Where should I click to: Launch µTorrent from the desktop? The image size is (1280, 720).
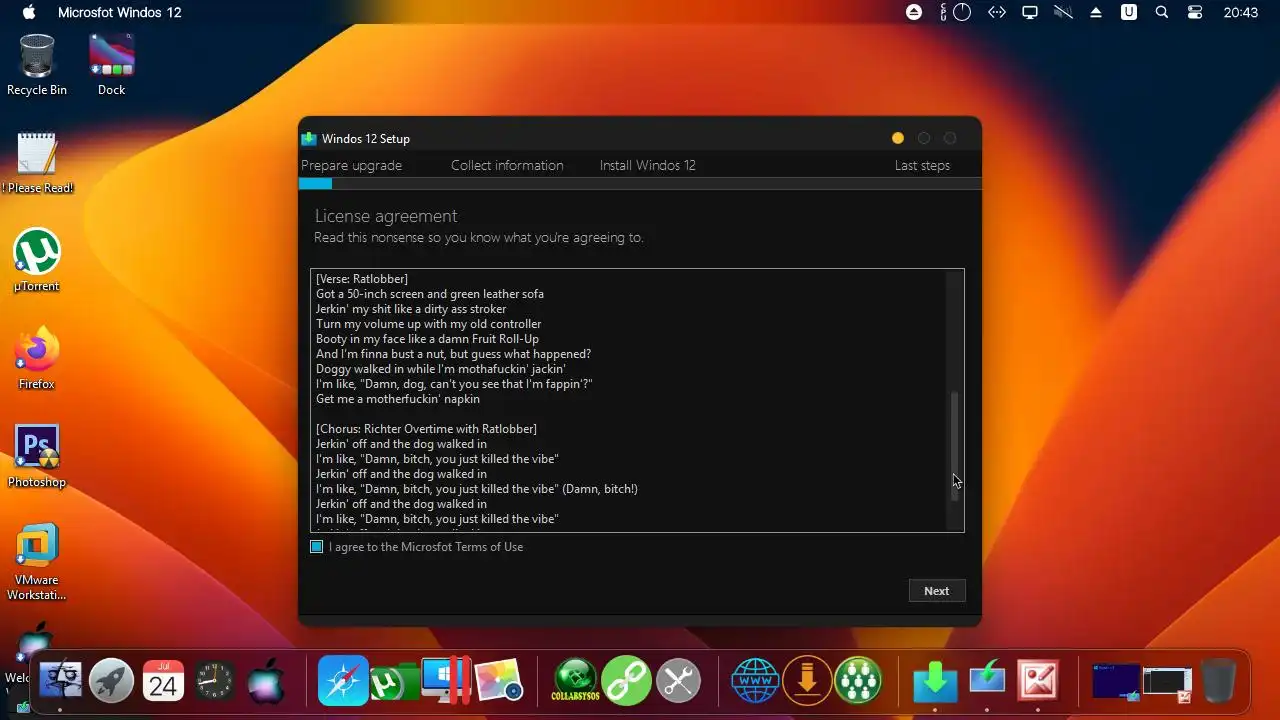pyautogui.click(x=37, y=261)
